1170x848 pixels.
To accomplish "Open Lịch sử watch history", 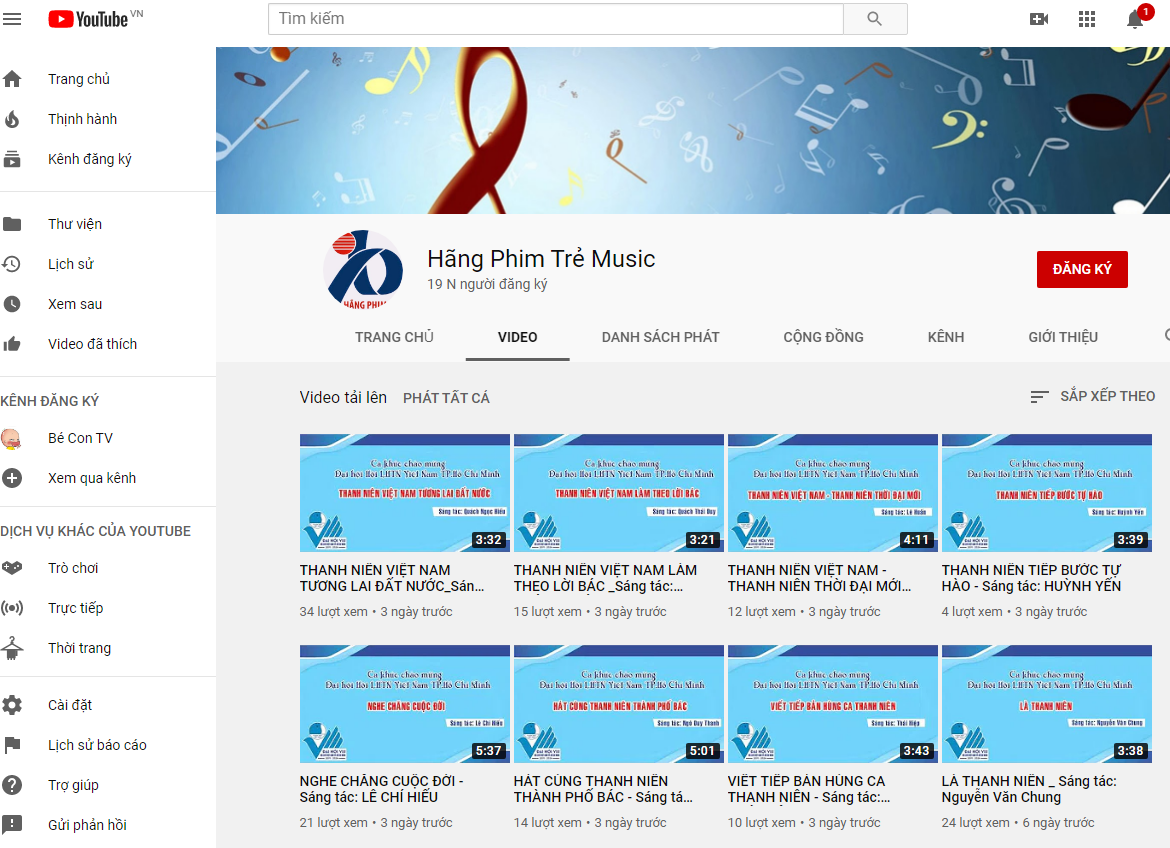I will [70, 264].
